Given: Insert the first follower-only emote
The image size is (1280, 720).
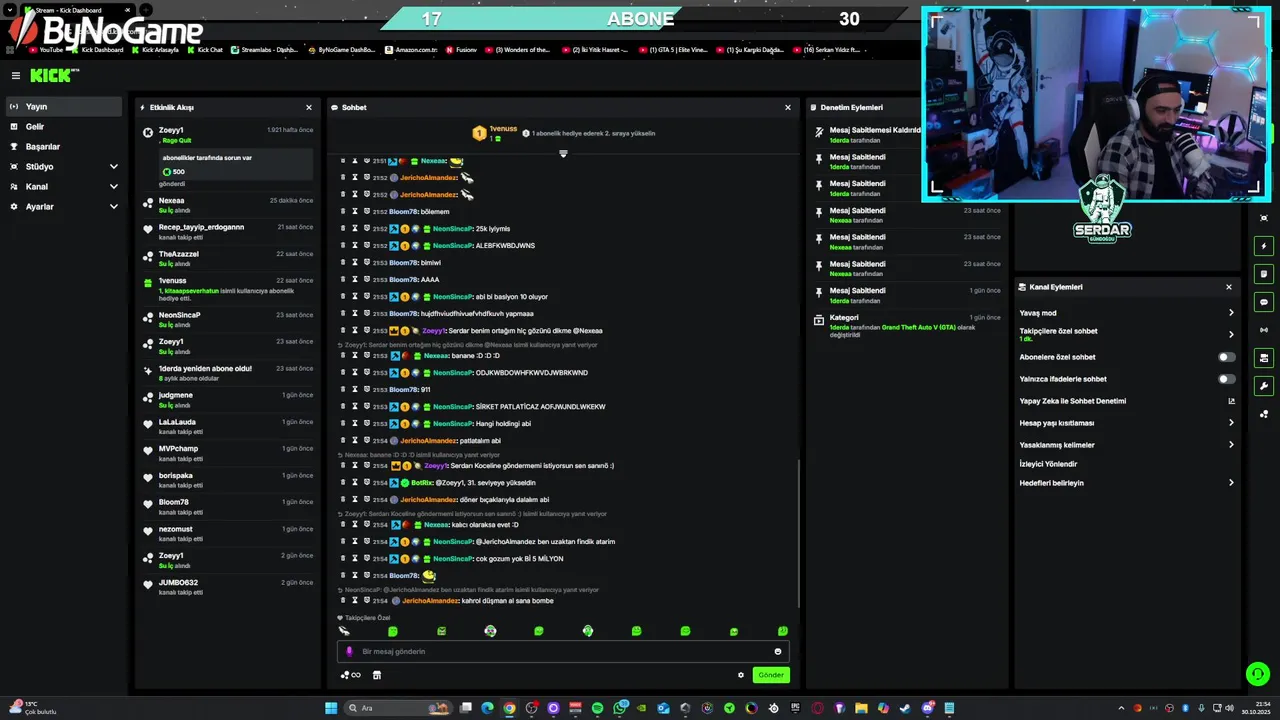Looking at the screenshot, I should point(344,631).
